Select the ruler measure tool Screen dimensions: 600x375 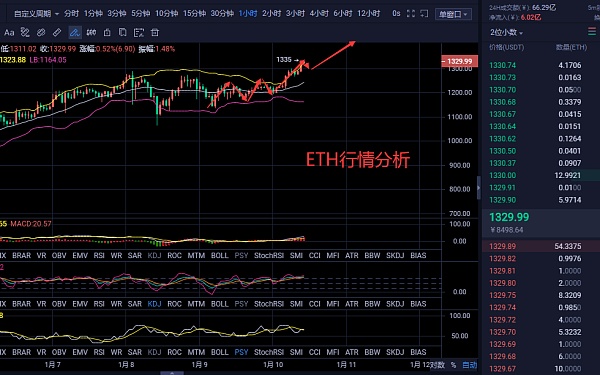click(57, 33)
